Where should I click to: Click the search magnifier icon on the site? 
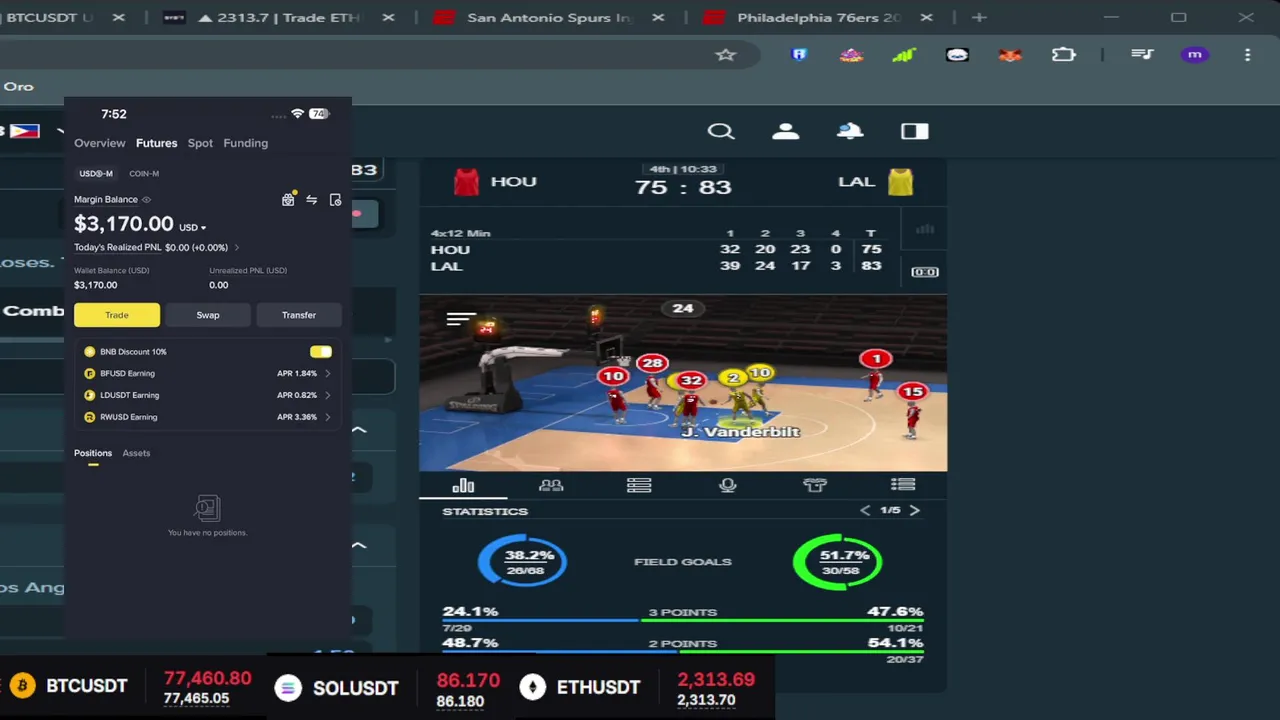721,131
